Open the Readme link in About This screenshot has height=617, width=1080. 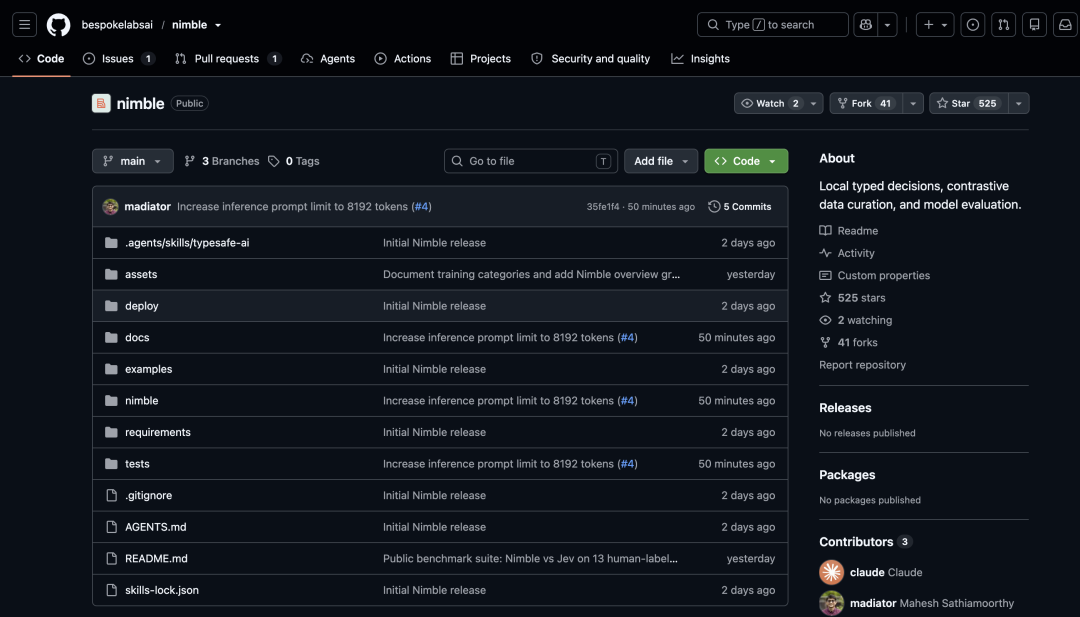point(849,231)
